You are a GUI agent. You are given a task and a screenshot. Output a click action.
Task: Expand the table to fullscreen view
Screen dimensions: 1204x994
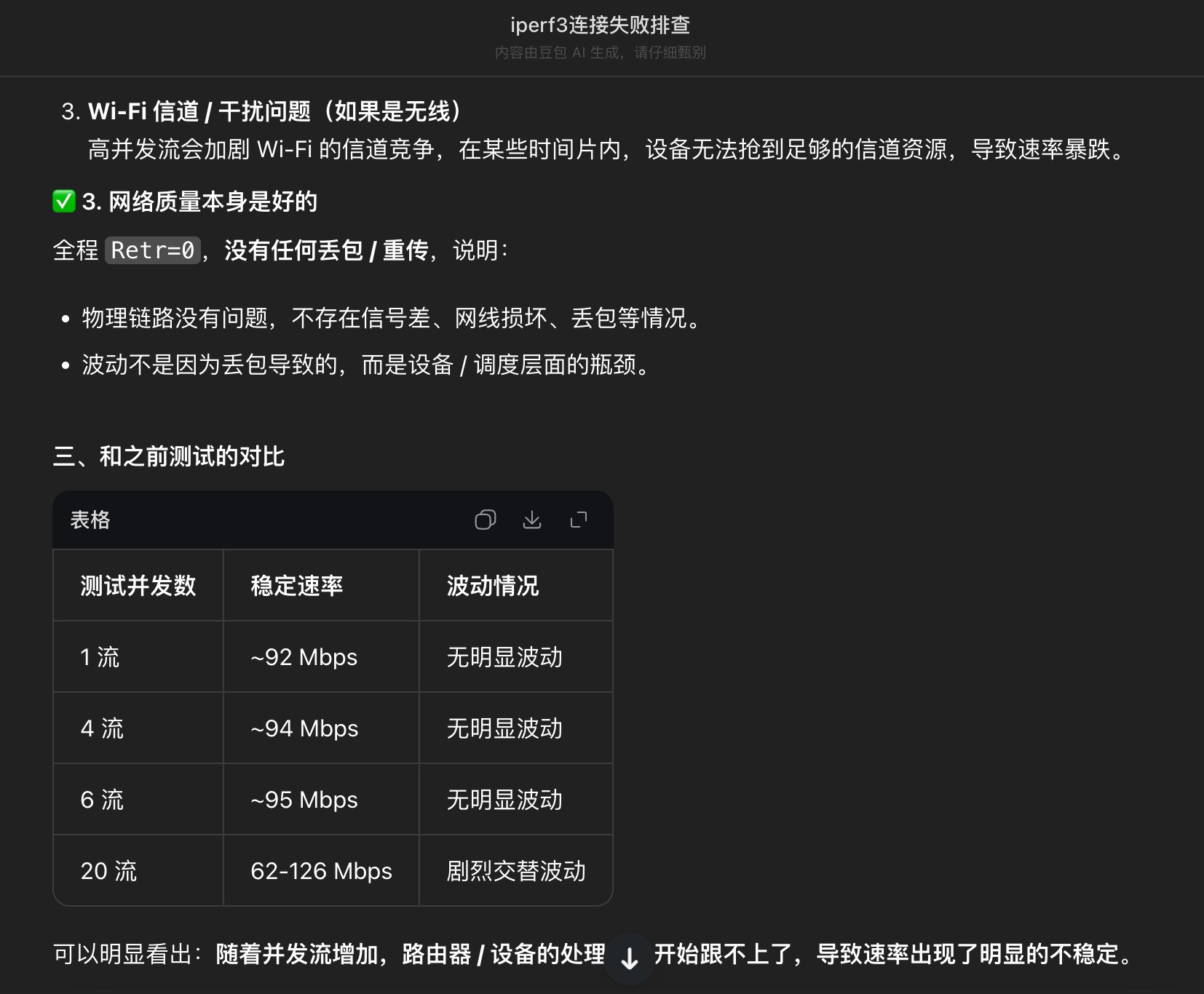pyautogui.click(x=579, y=520)
